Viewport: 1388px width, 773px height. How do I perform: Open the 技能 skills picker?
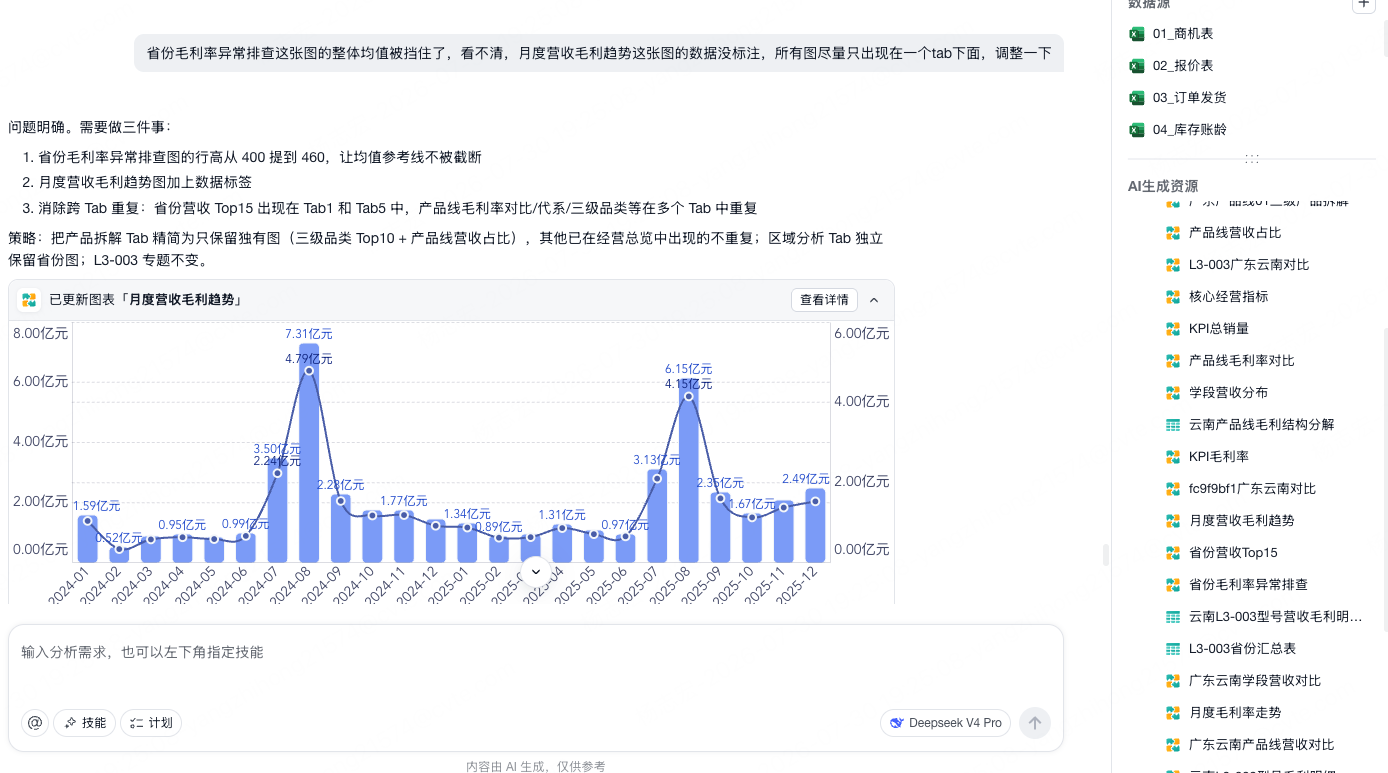point(85,723)
